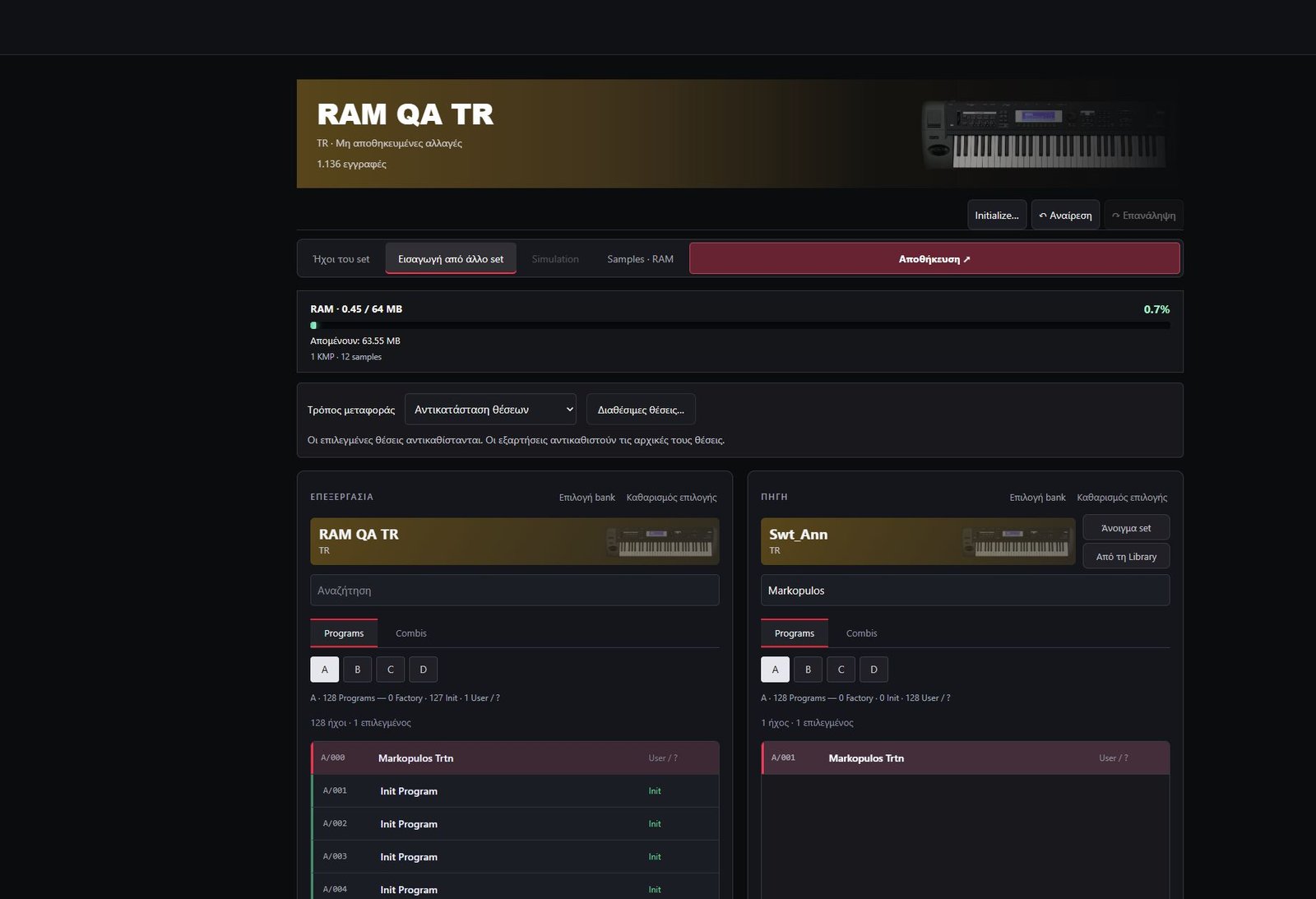The image size is (1316, 899).
Task: Click the Άνοιγμα set button
Action: pos(1126,528)
